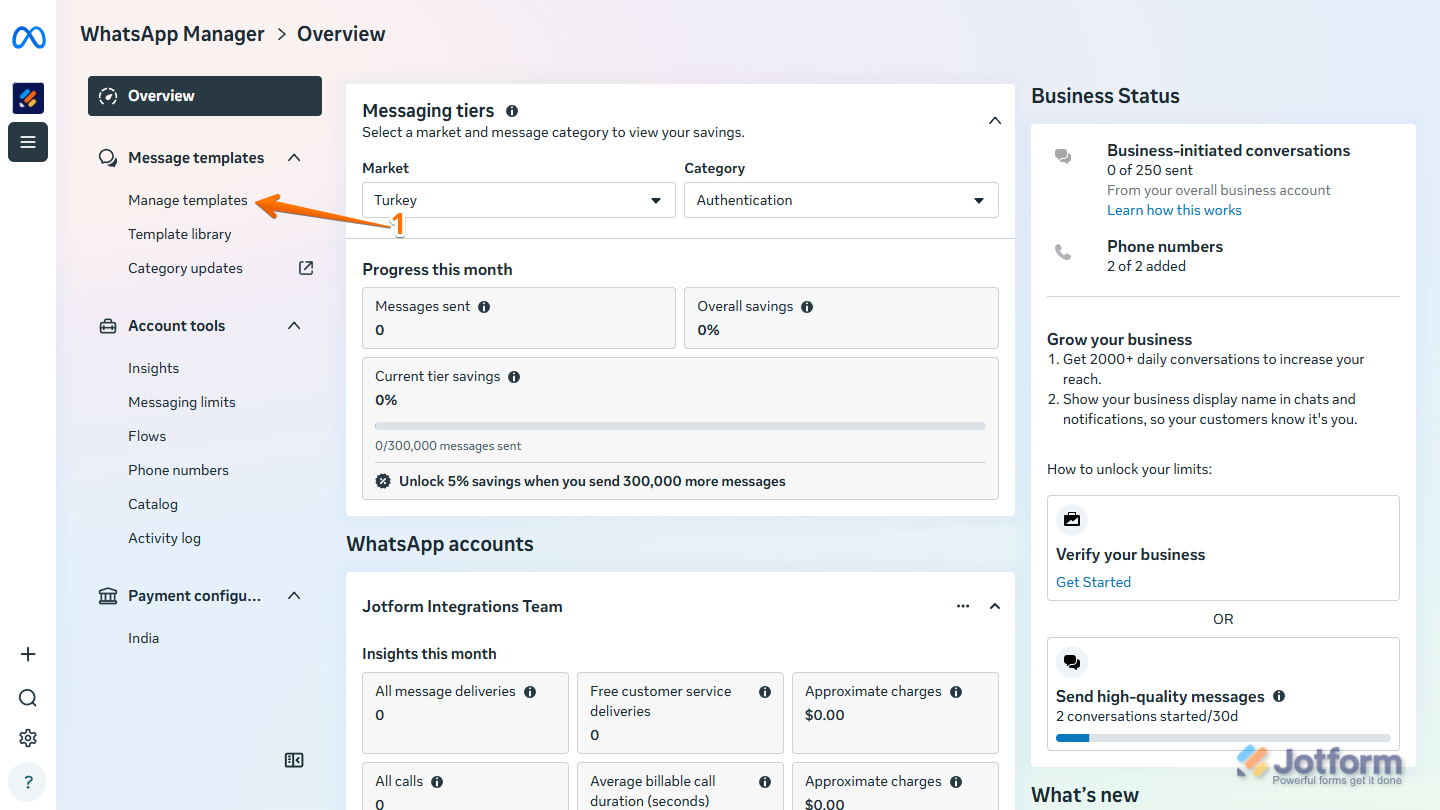The width and height of the screenshot is (1440, 810).
Task: Click the Send high-quality messages info icon
Action: pyautogui.click(x=1279, y=696)
